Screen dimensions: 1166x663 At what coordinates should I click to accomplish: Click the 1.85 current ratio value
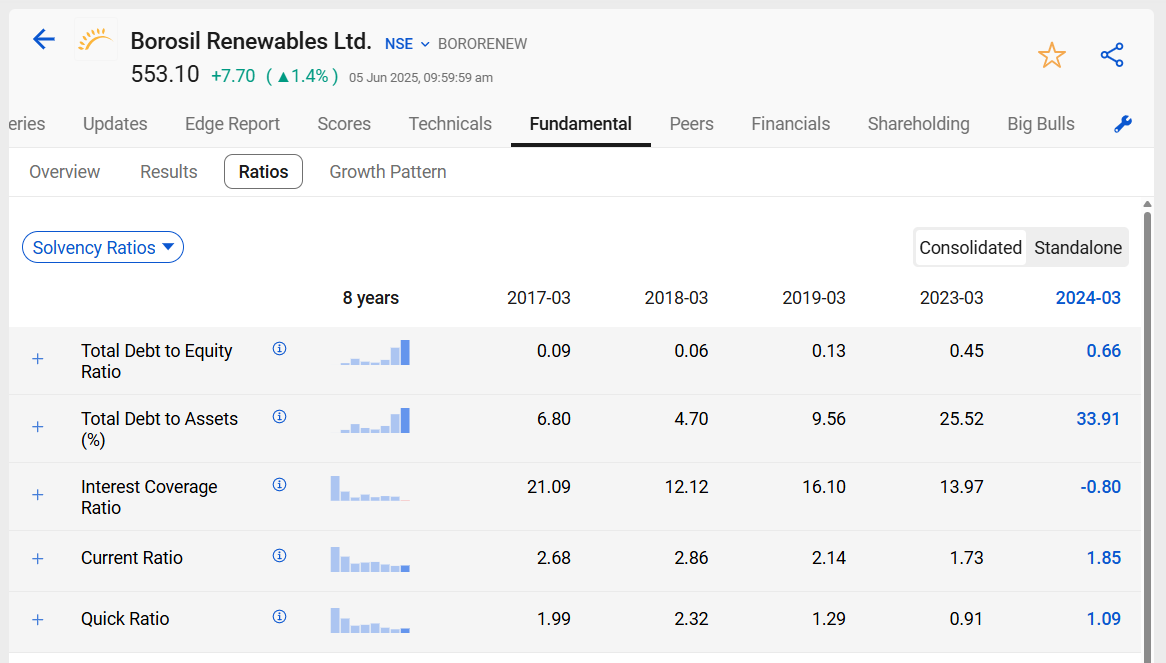(1104, 557)
